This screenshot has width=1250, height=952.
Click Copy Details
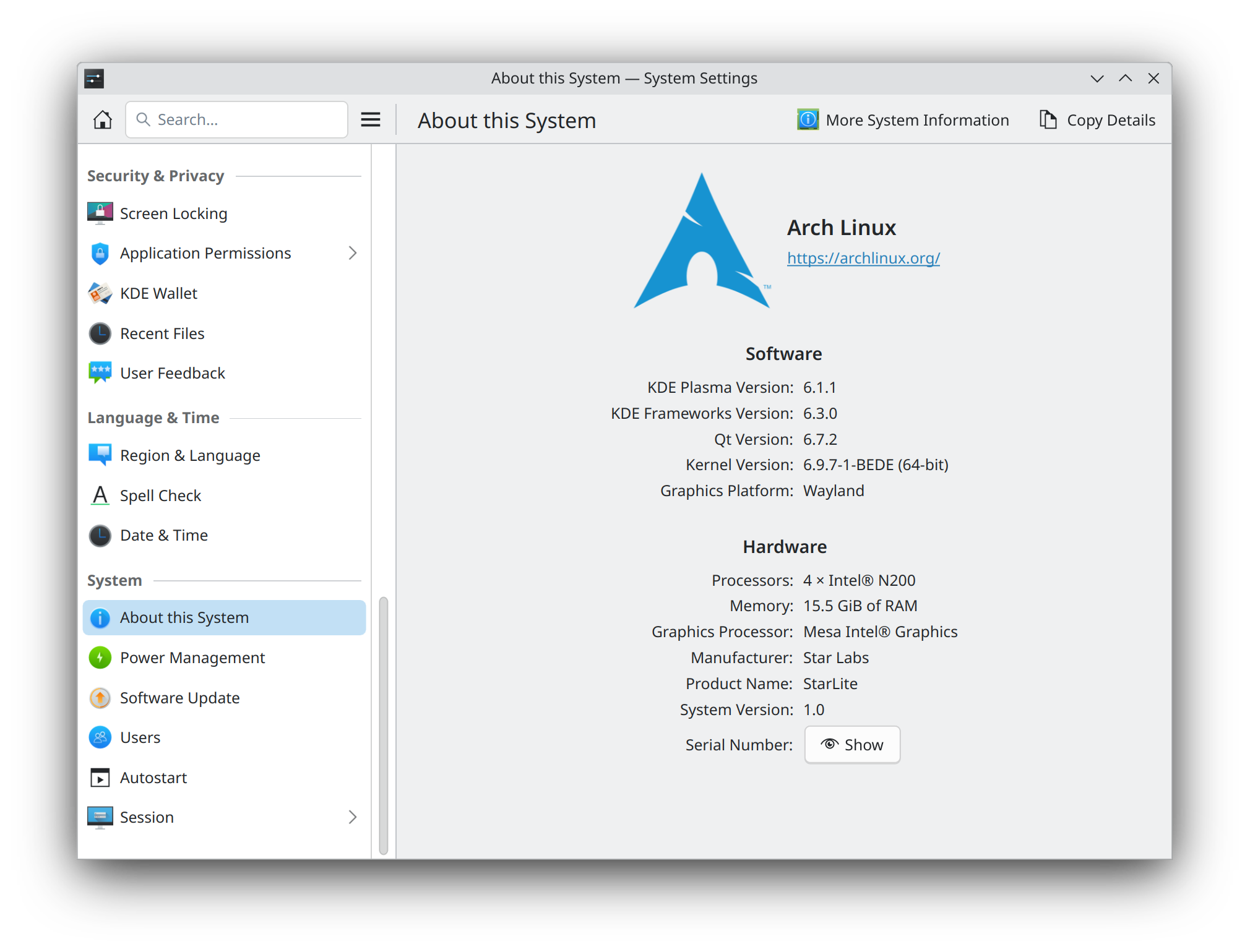[1097, 119]
